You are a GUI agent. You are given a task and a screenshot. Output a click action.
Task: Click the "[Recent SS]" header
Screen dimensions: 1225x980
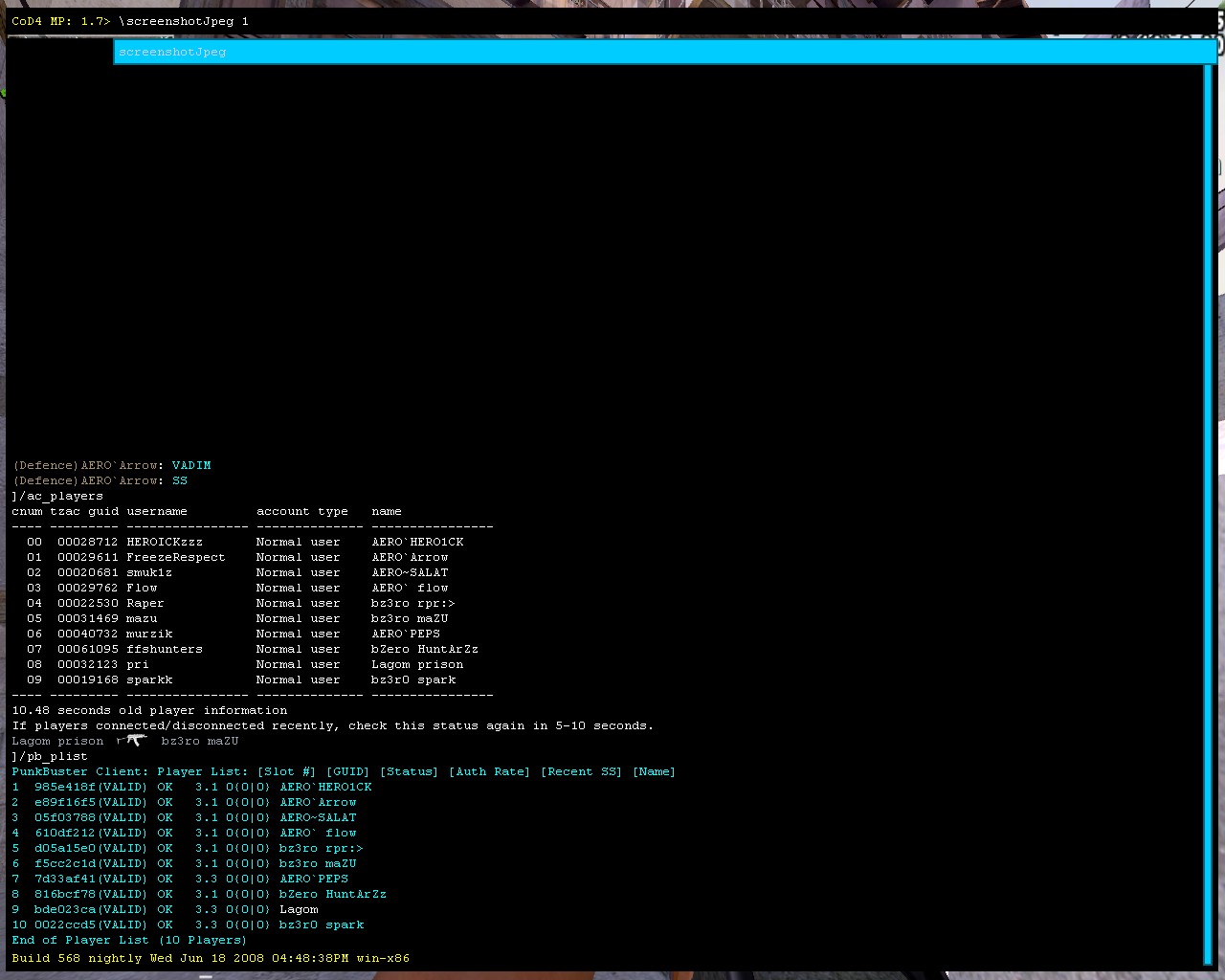(581, 771)
